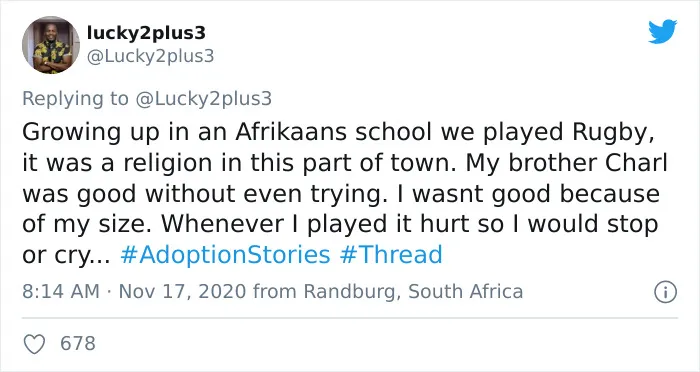Screen dimensions: 700x372
Task: Click the 8:14 AM timestamp
Action: (61, 292)
